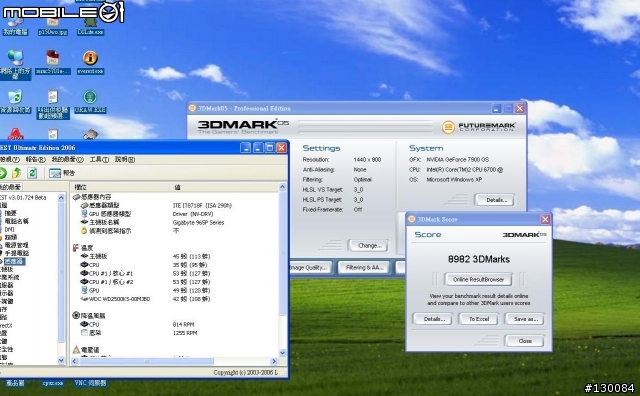640x396 pixels.
Task: Click the yellow up-level arrow in EVEREST toolbar
Action: (x=16, y=173)
